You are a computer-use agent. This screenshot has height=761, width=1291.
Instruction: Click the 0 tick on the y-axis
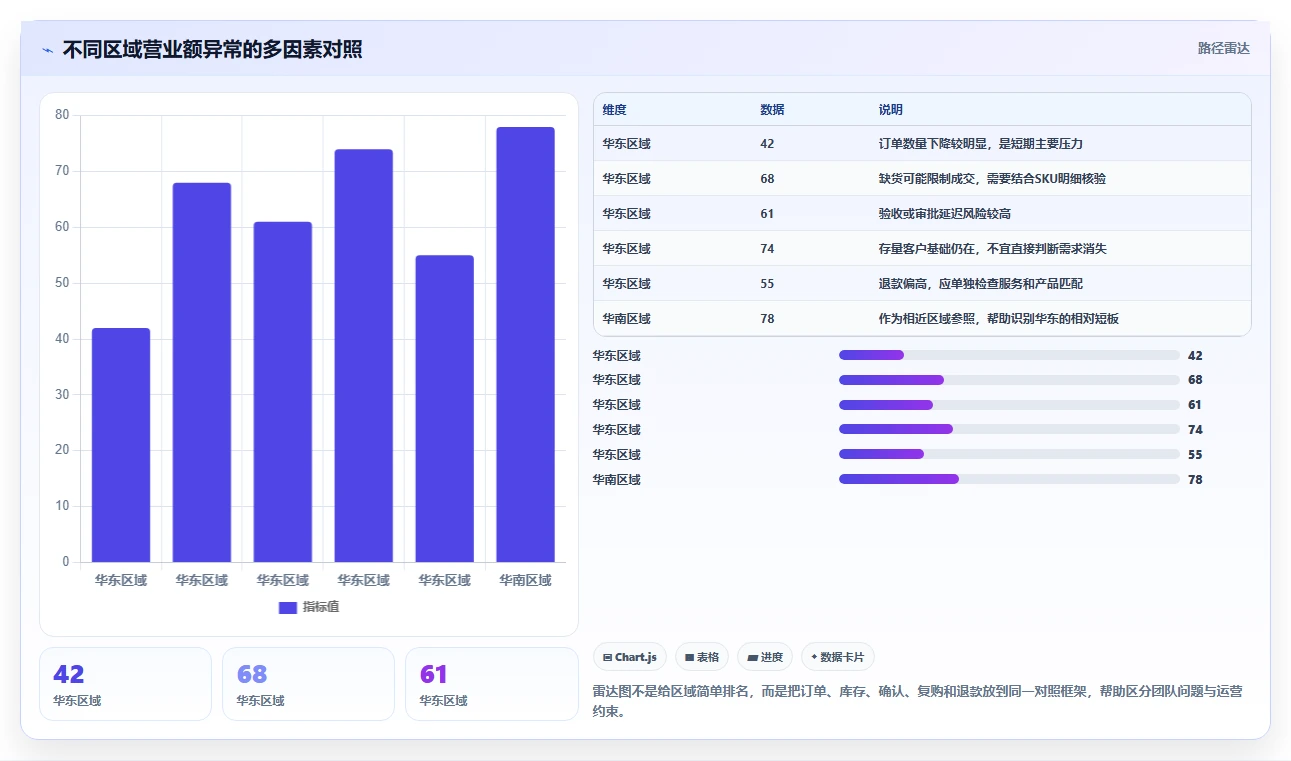pos(66,562)
